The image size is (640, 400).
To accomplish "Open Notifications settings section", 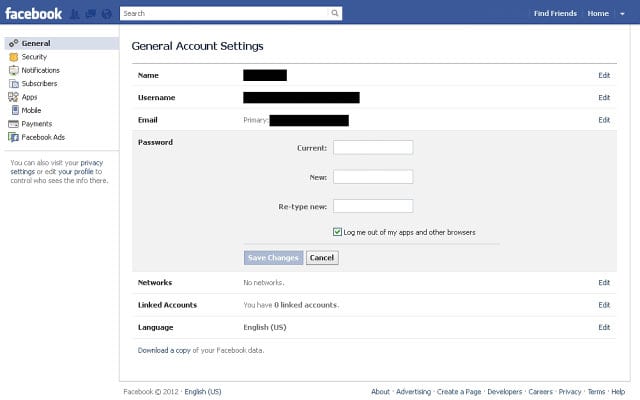I will (x=40, y=70).
